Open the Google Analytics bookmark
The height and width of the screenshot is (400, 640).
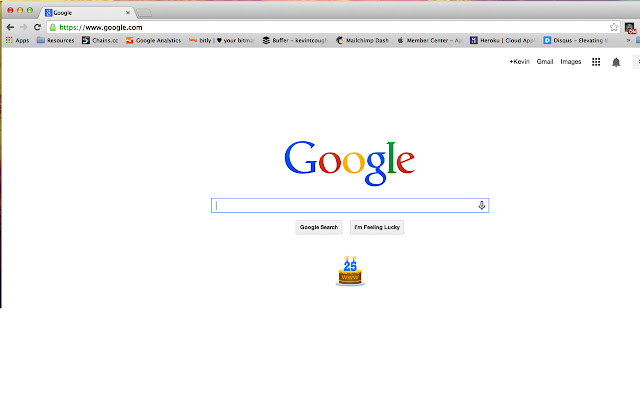click(153, 40)
